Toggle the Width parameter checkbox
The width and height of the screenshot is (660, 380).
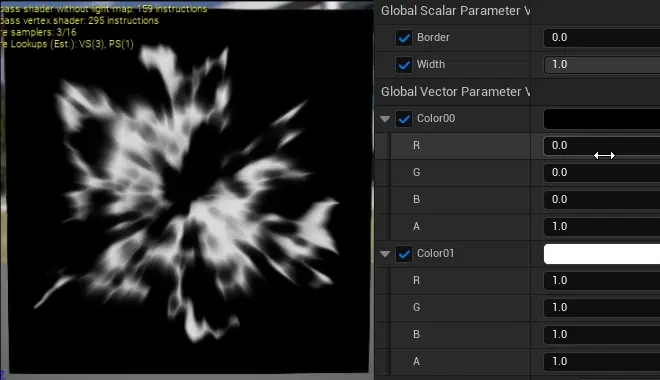coord(404,65)
